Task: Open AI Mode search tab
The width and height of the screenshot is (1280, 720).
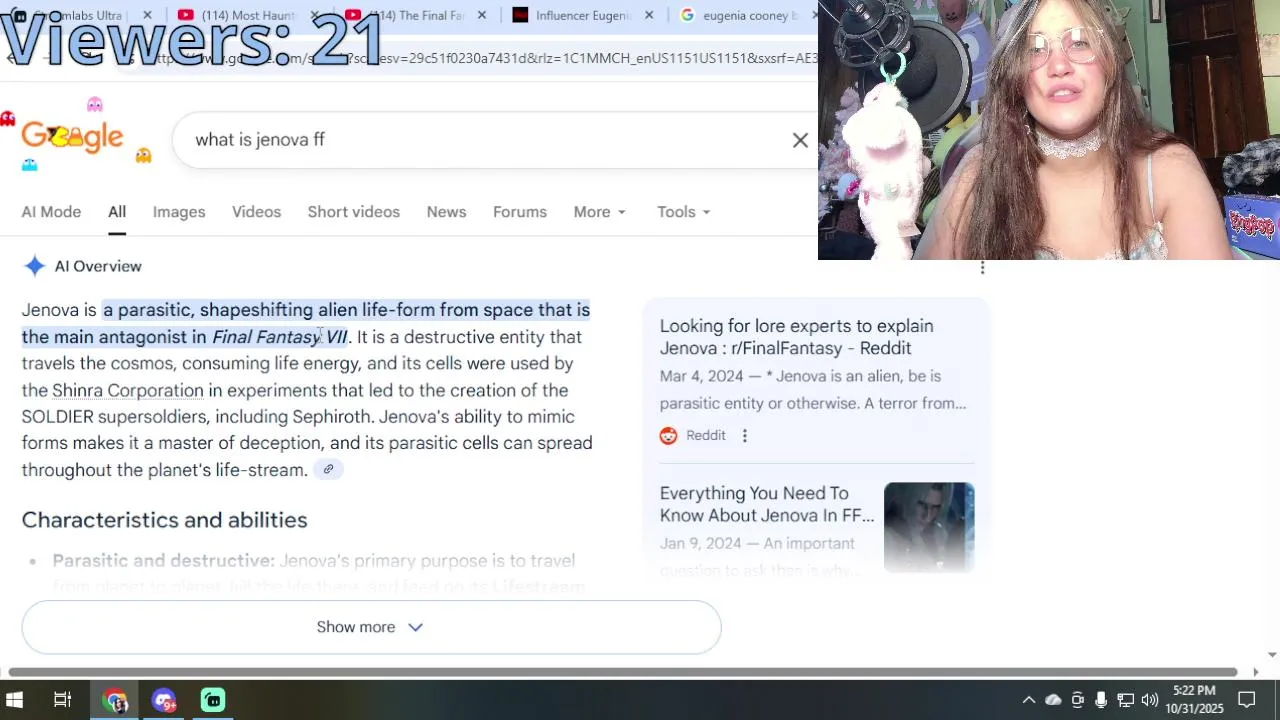Action: [x=51, y=212]
